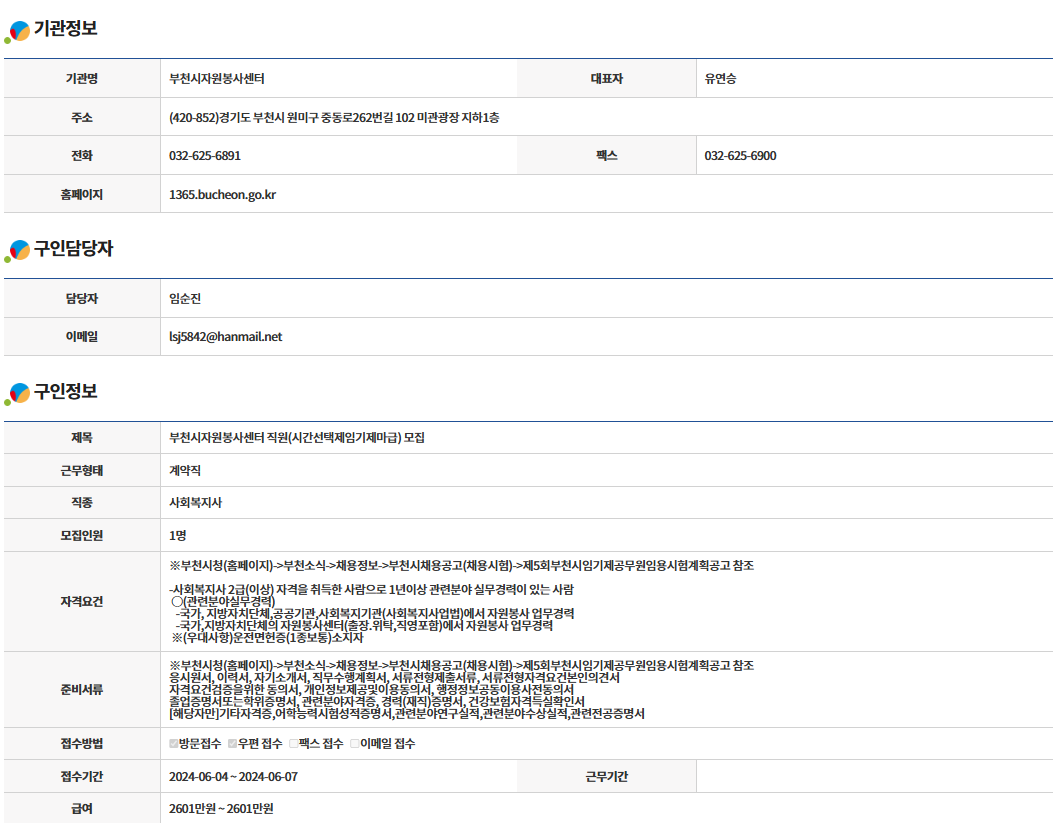Viewport: 1060px width, 823px height.
Task: Click the 구인정보 heading text
Action: [66, 391]
